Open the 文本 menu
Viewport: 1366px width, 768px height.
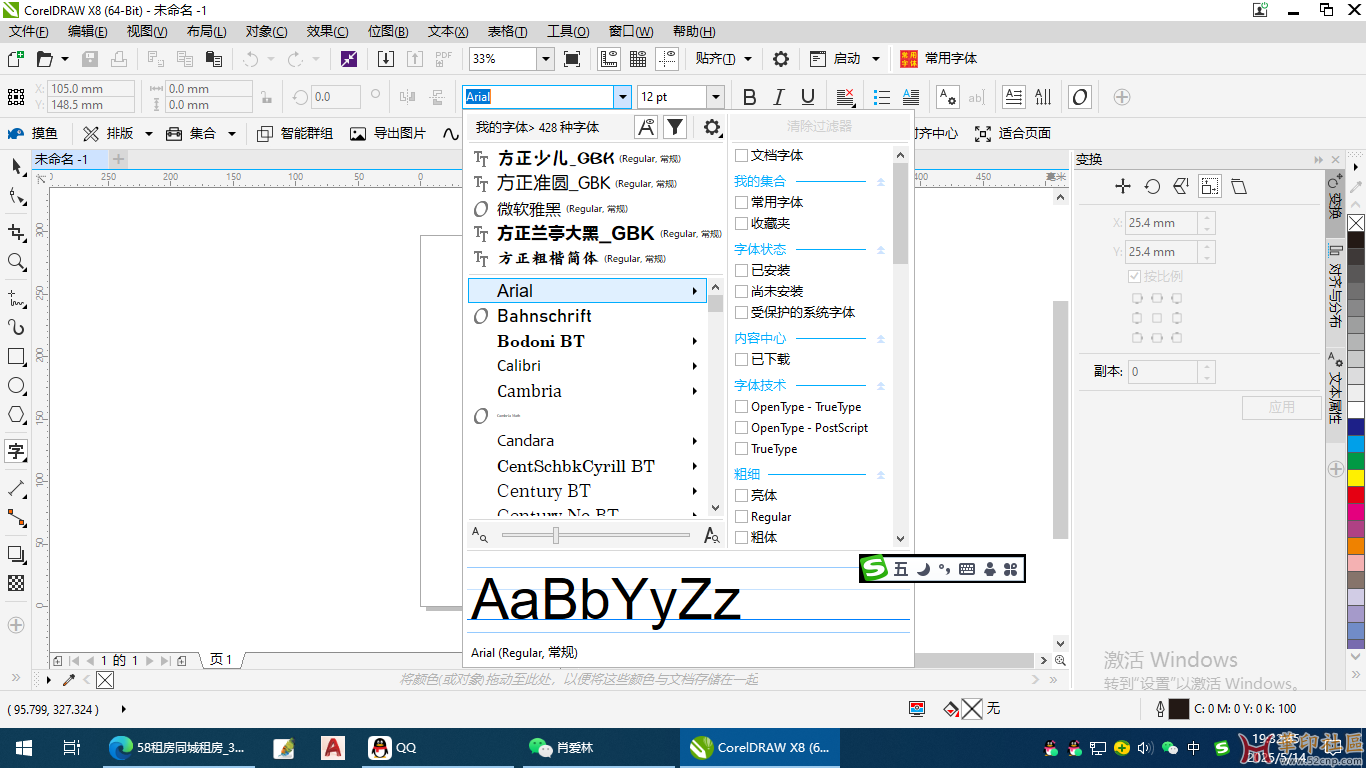click(447, 32)
